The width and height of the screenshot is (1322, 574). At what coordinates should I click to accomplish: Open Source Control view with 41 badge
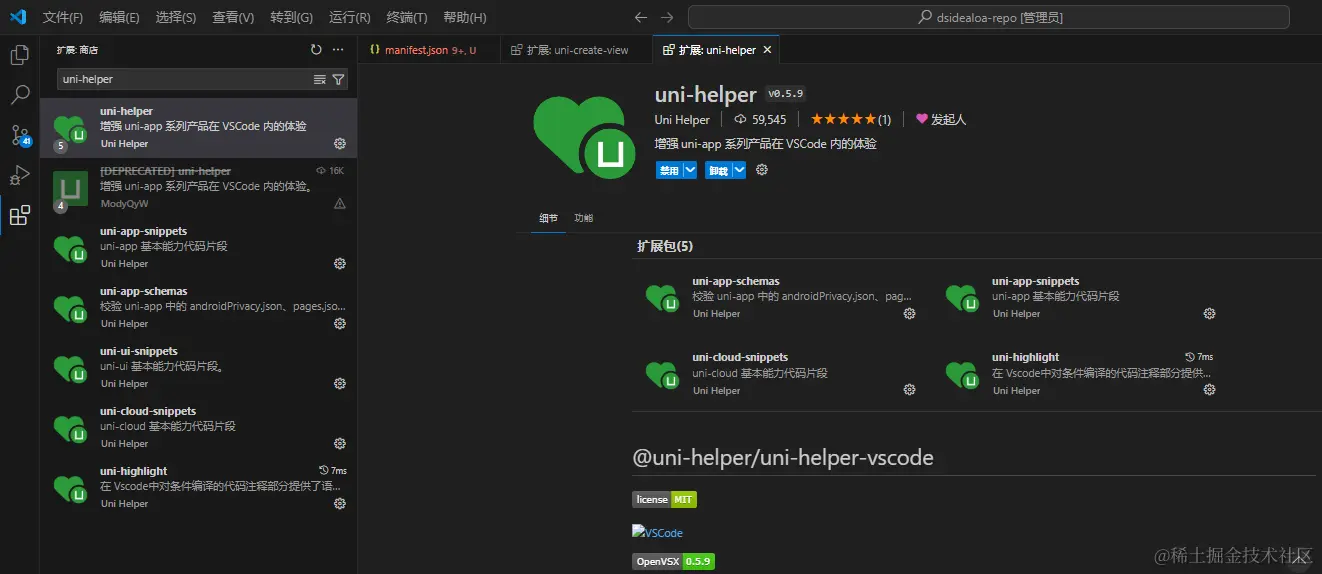[19, 135]
